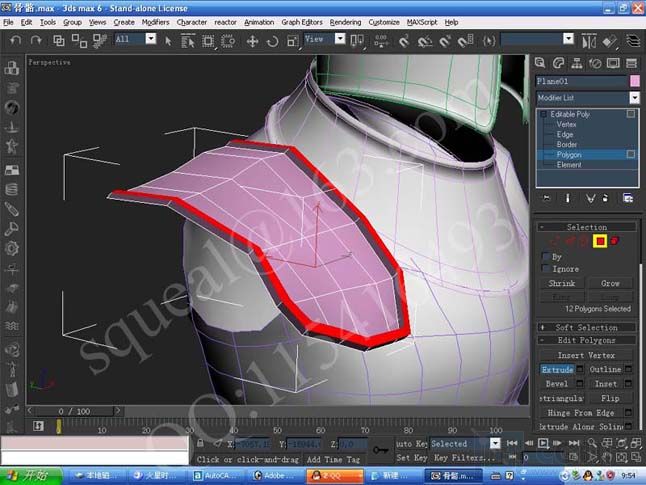Open the named selection sets dropdown
This screenshot has width=646, height=485.
click(x=569, y=39)
